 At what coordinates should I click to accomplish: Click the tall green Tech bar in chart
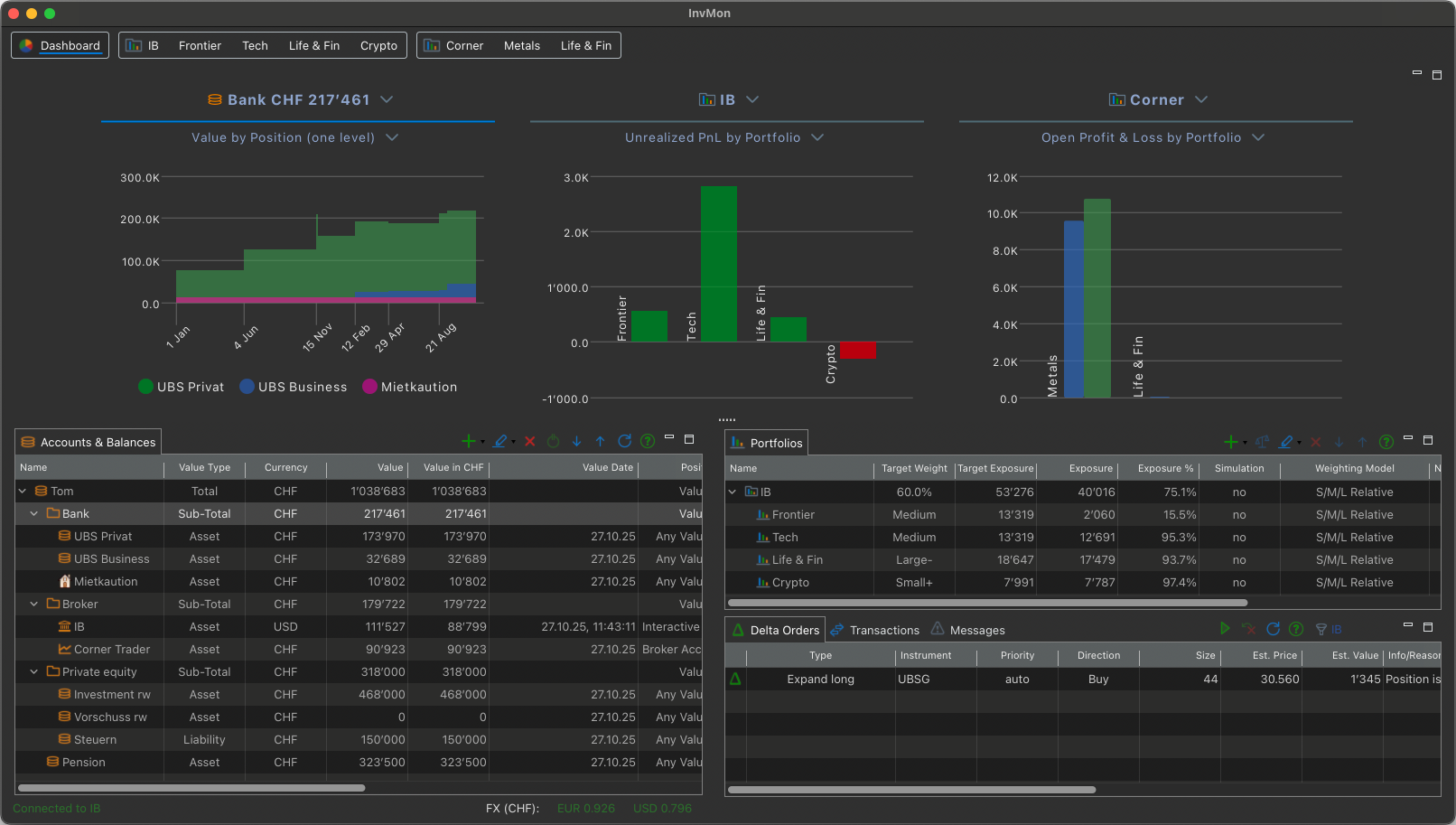click(x=718, y=263)
